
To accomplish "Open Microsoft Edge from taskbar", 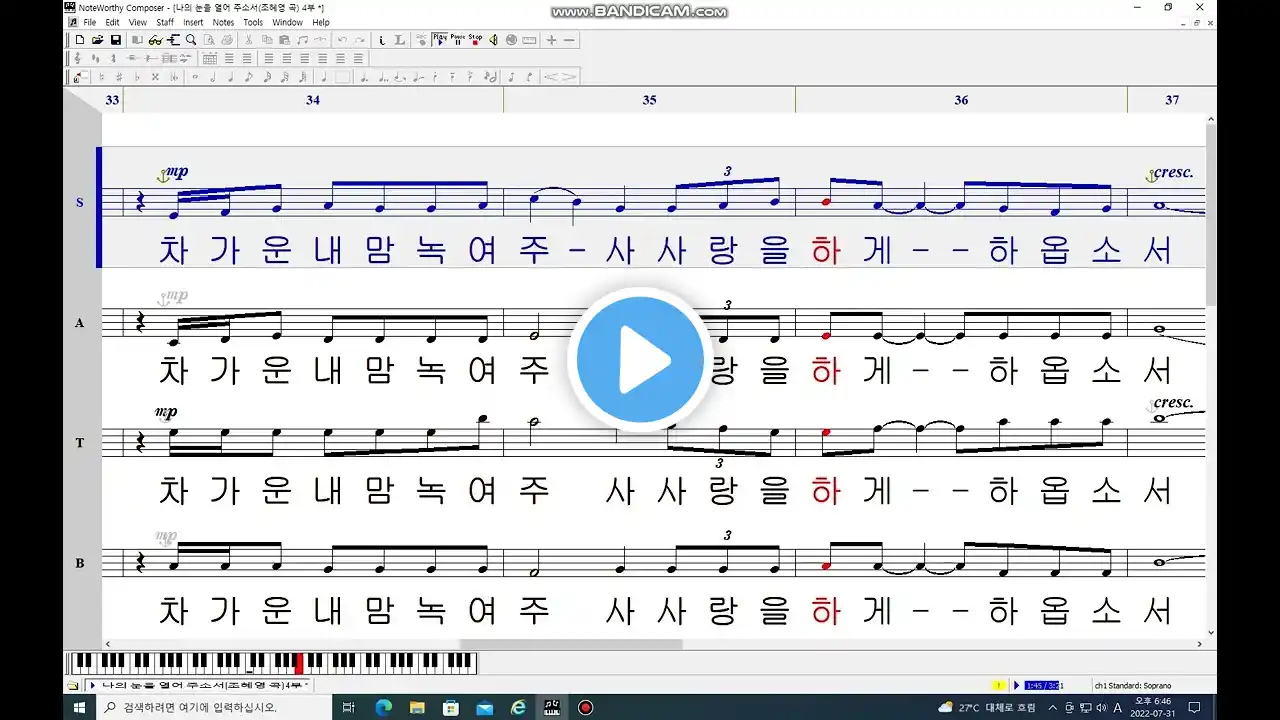I will [x=383, y=707].
